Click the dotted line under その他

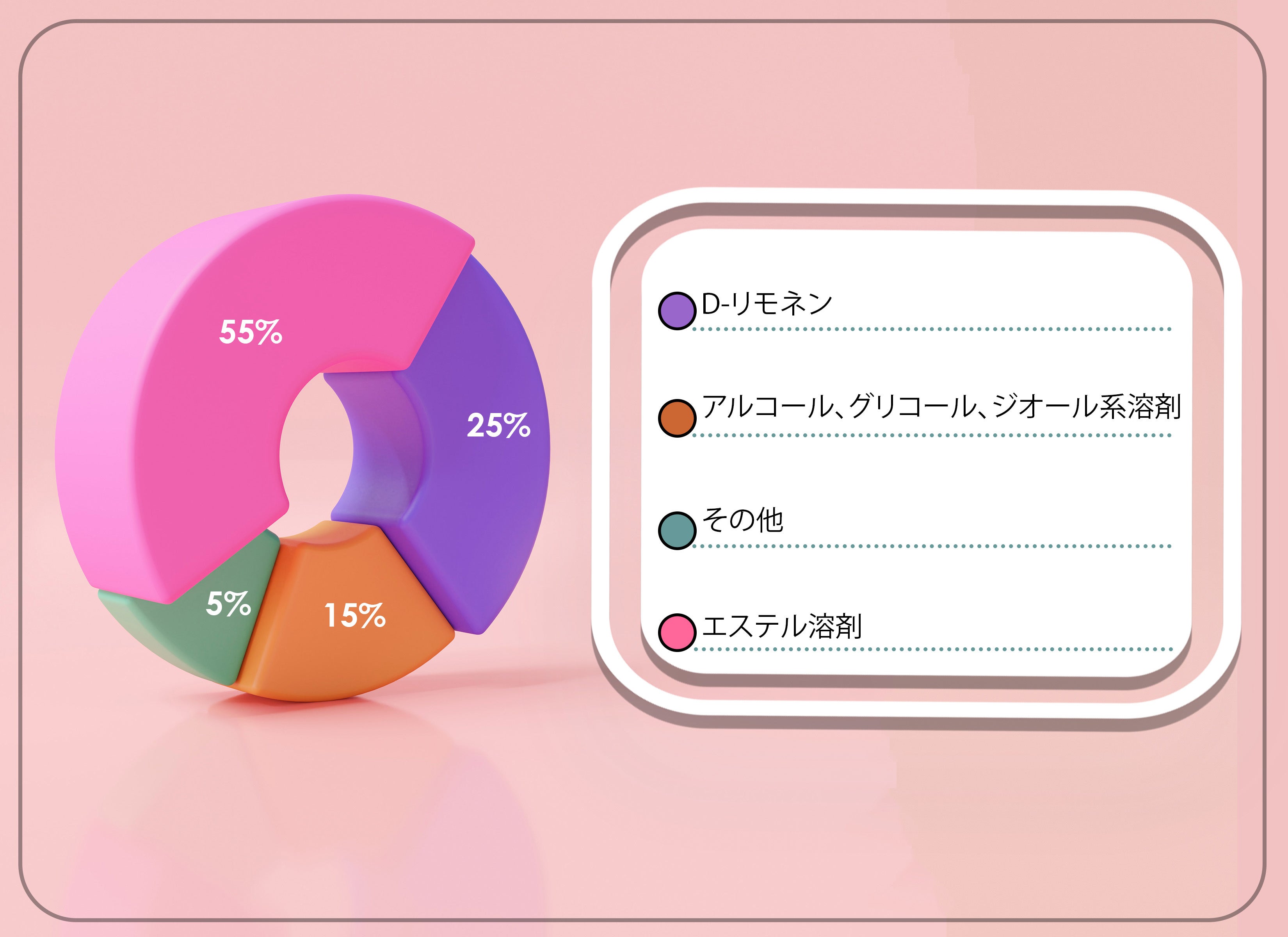pyautogui.click(x=931, y=546)
